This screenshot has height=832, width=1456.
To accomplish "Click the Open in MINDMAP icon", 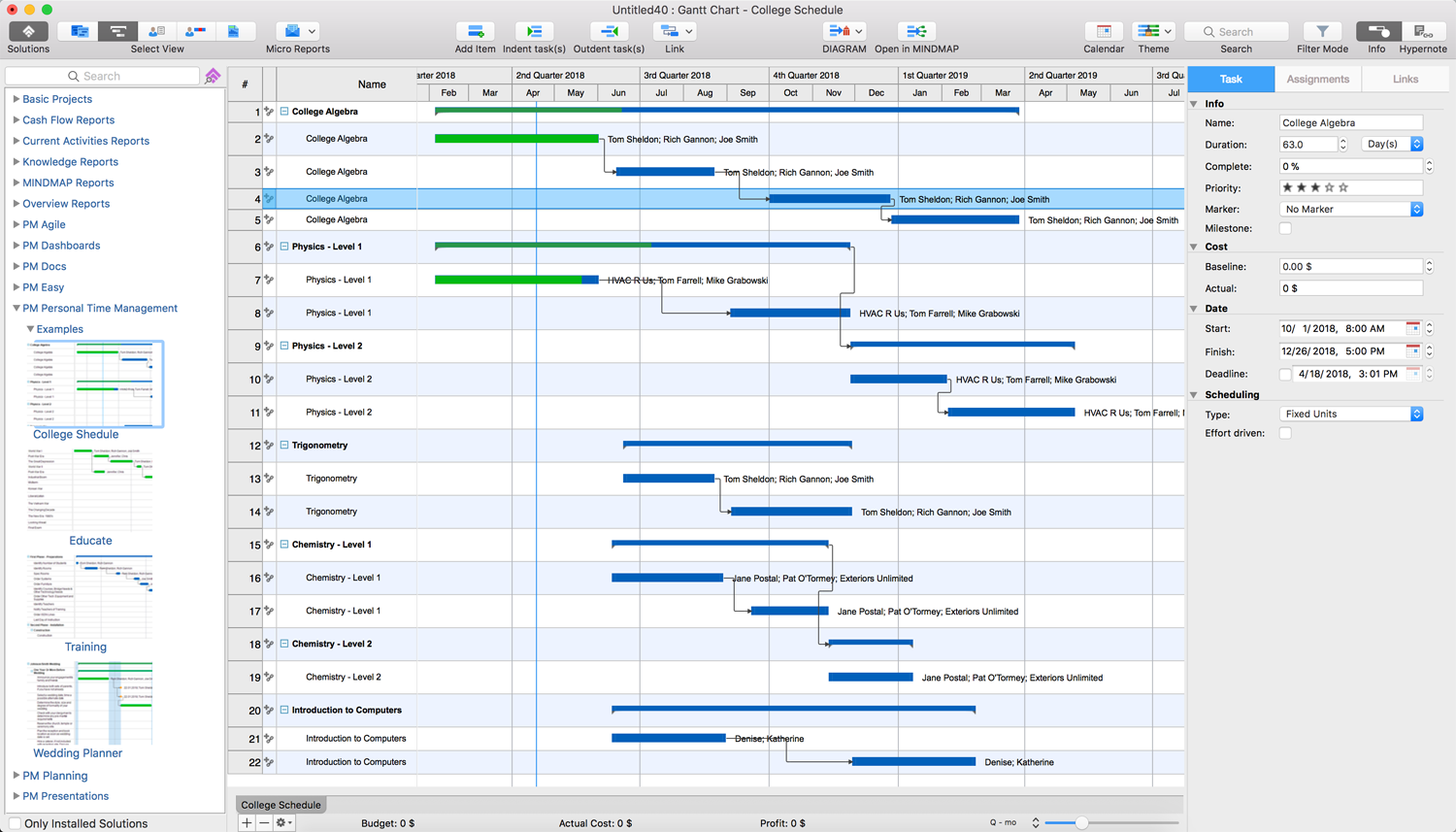I will 915,32.
